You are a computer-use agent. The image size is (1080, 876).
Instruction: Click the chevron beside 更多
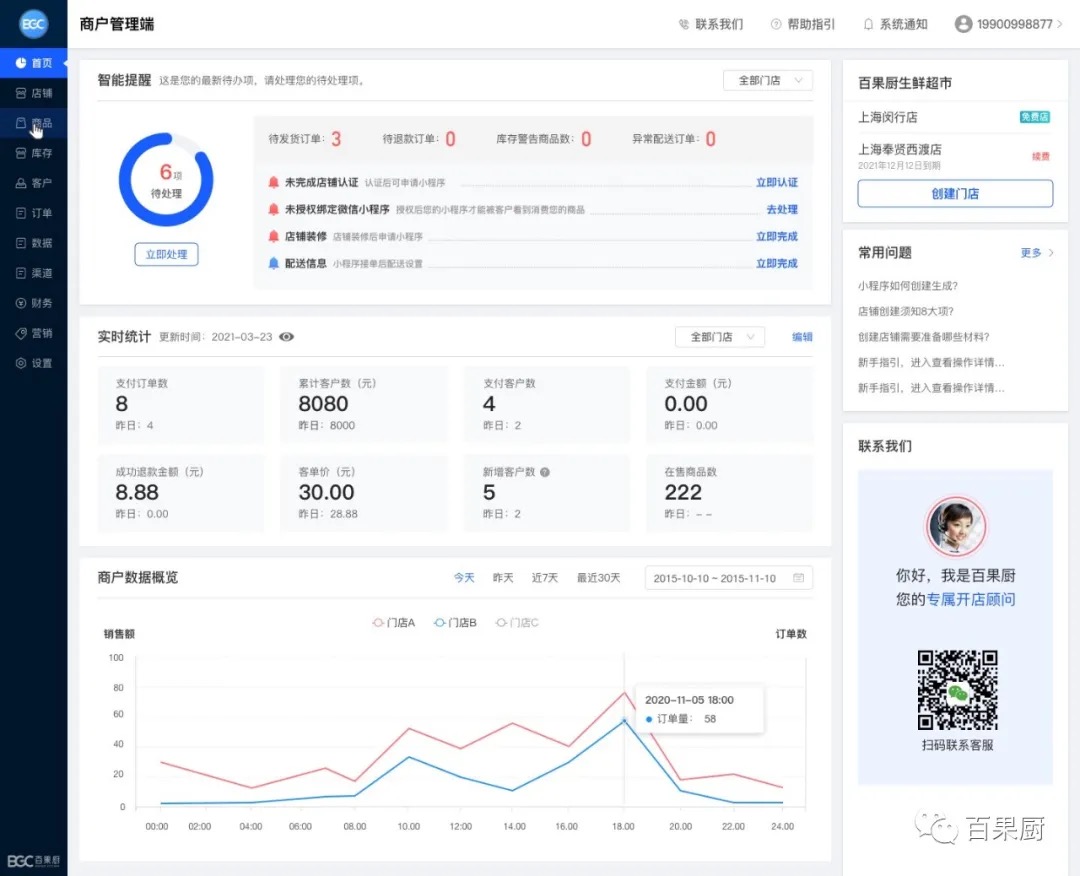click(x=1051, y=253)
